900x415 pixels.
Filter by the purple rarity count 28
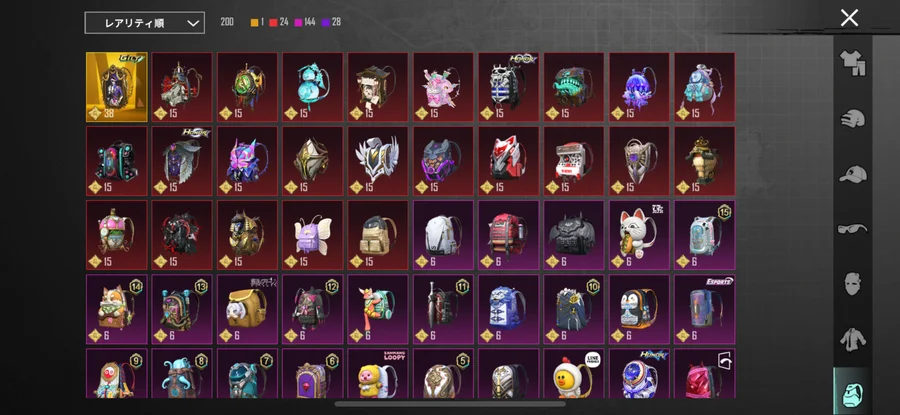pyautogui.click(x=331, y=22)
